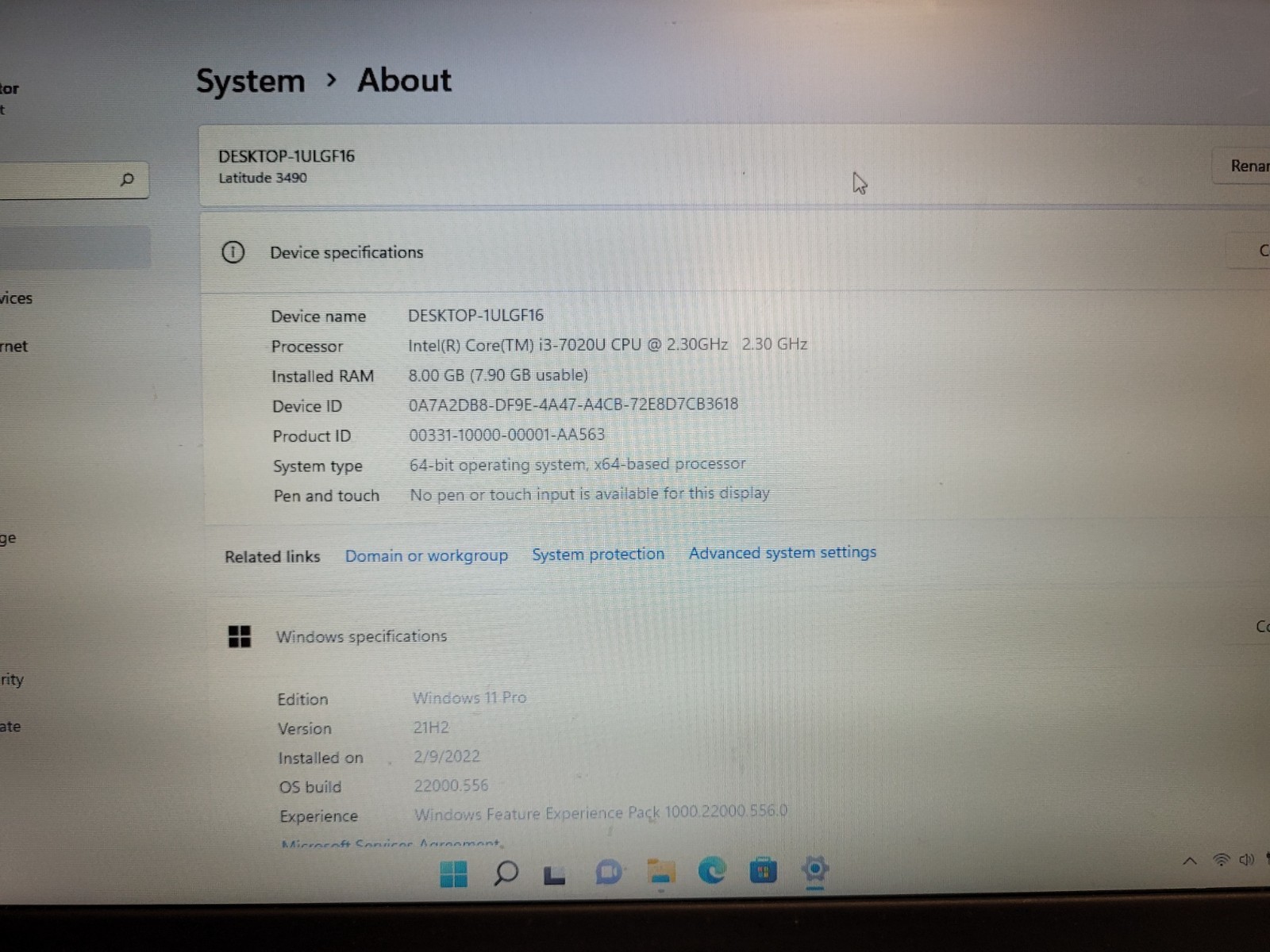Rename this PC button

pos(1242,166)
